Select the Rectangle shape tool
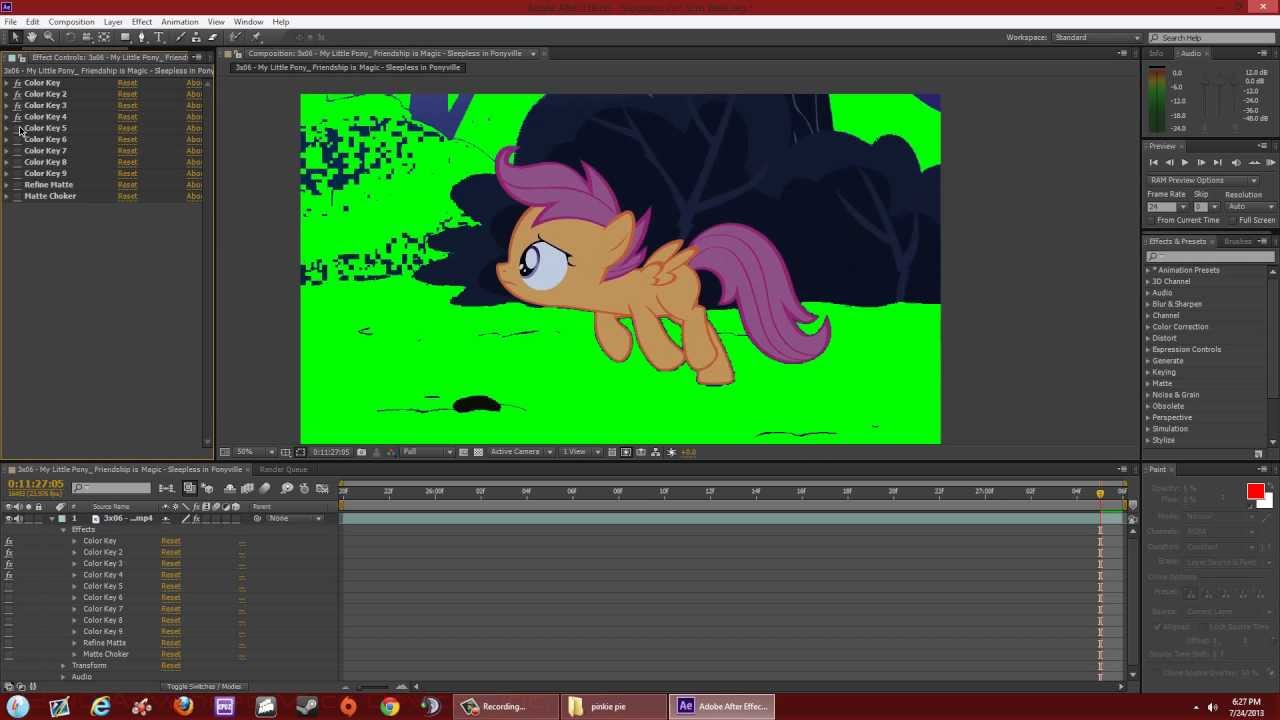The height and width of the screenshot is (720, 1280). pyautogui.click(x=125, y=37)
